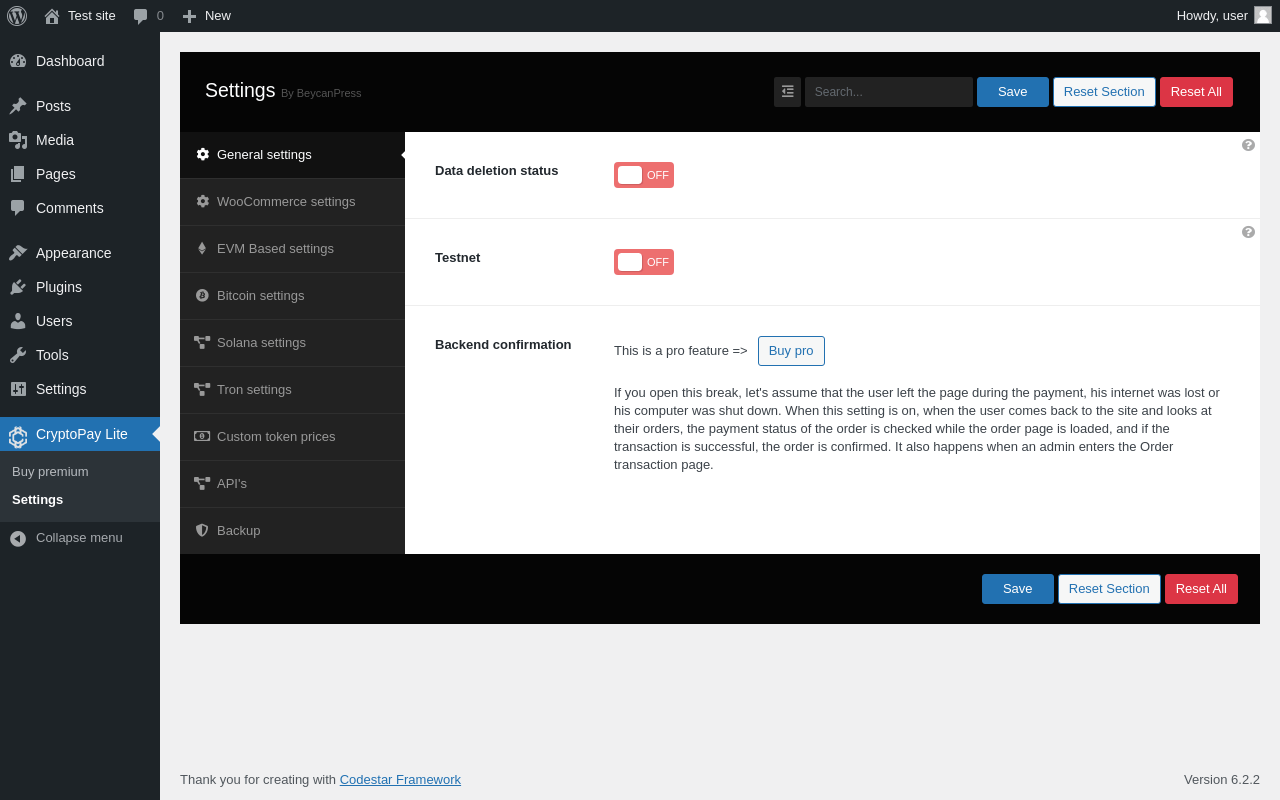The width and height of the screenshot is (1280, 800).
Task: Toggle Data deletion status switch
Action: point(644,175)
